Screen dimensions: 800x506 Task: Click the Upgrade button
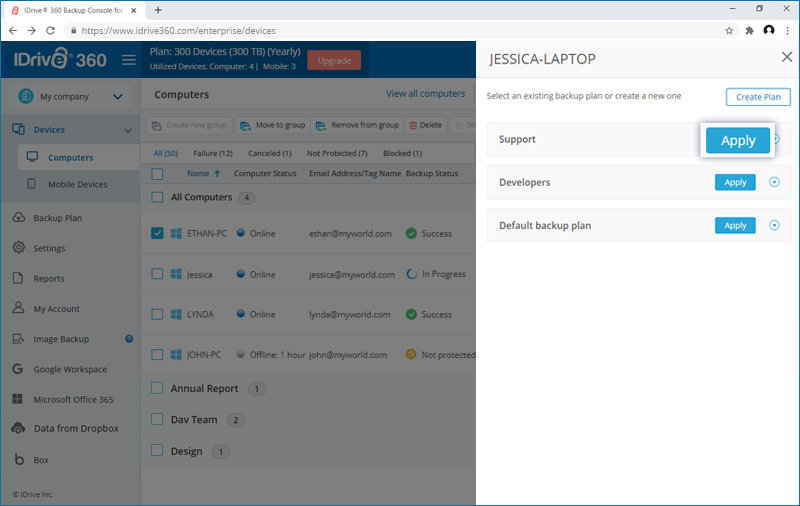[x=334, y=60]
